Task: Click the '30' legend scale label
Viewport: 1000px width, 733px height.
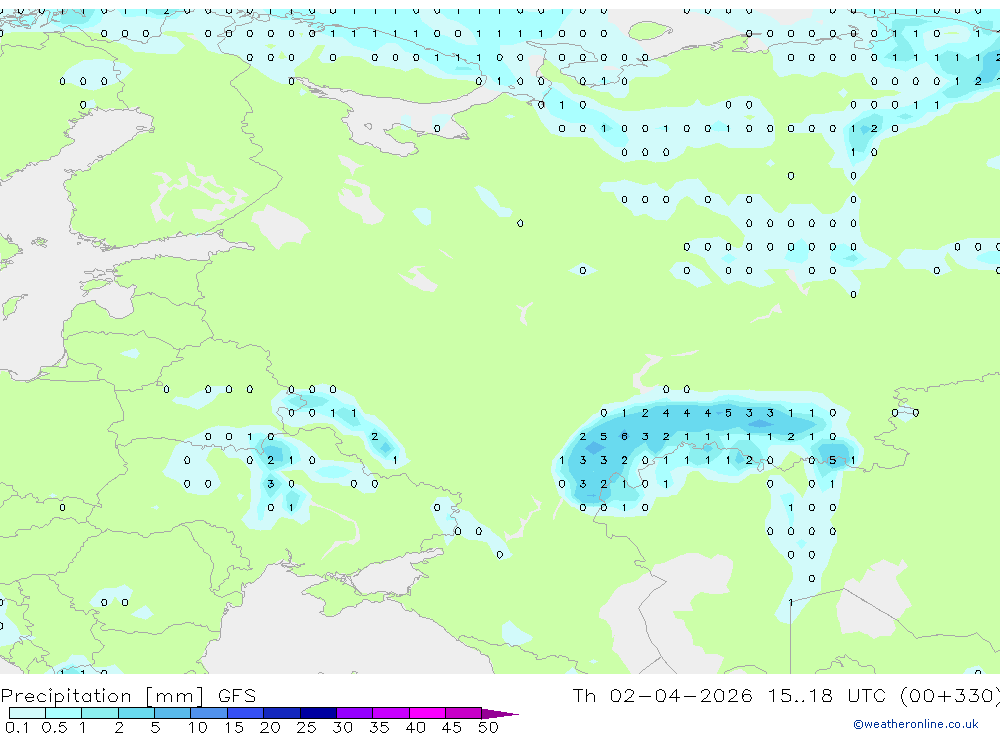Action: (342, 727)
